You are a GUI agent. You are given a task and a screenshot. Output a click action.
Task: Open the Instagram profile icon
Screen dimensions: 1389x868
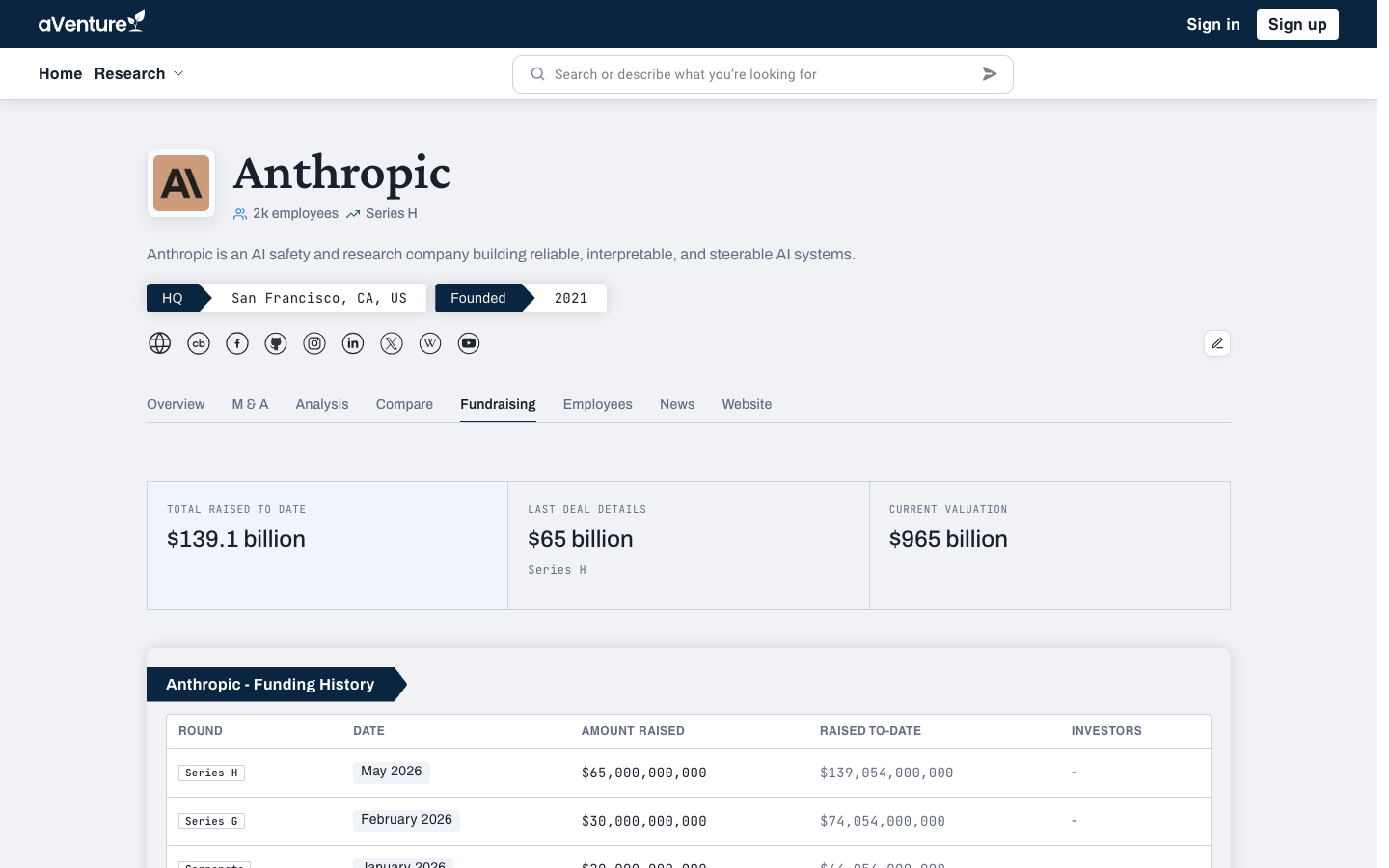pyautogui.click(x=314, y=343)
